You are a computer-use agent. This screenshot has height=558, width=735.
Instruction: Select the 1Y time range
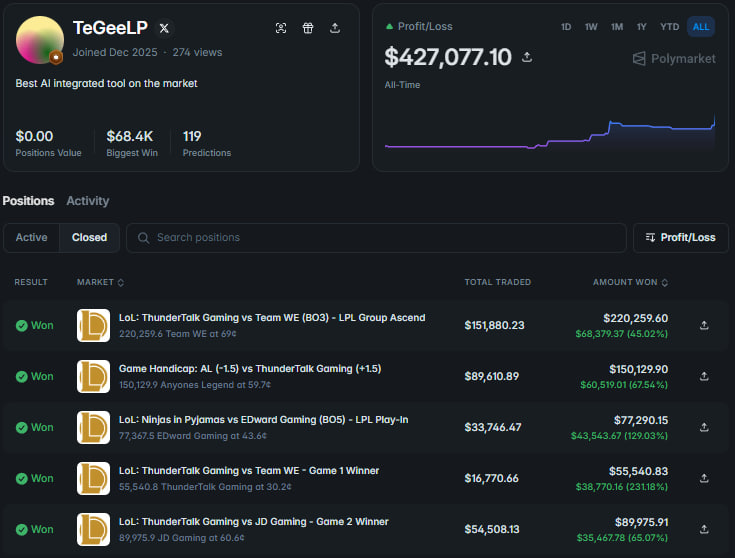(x=641, y=27)
